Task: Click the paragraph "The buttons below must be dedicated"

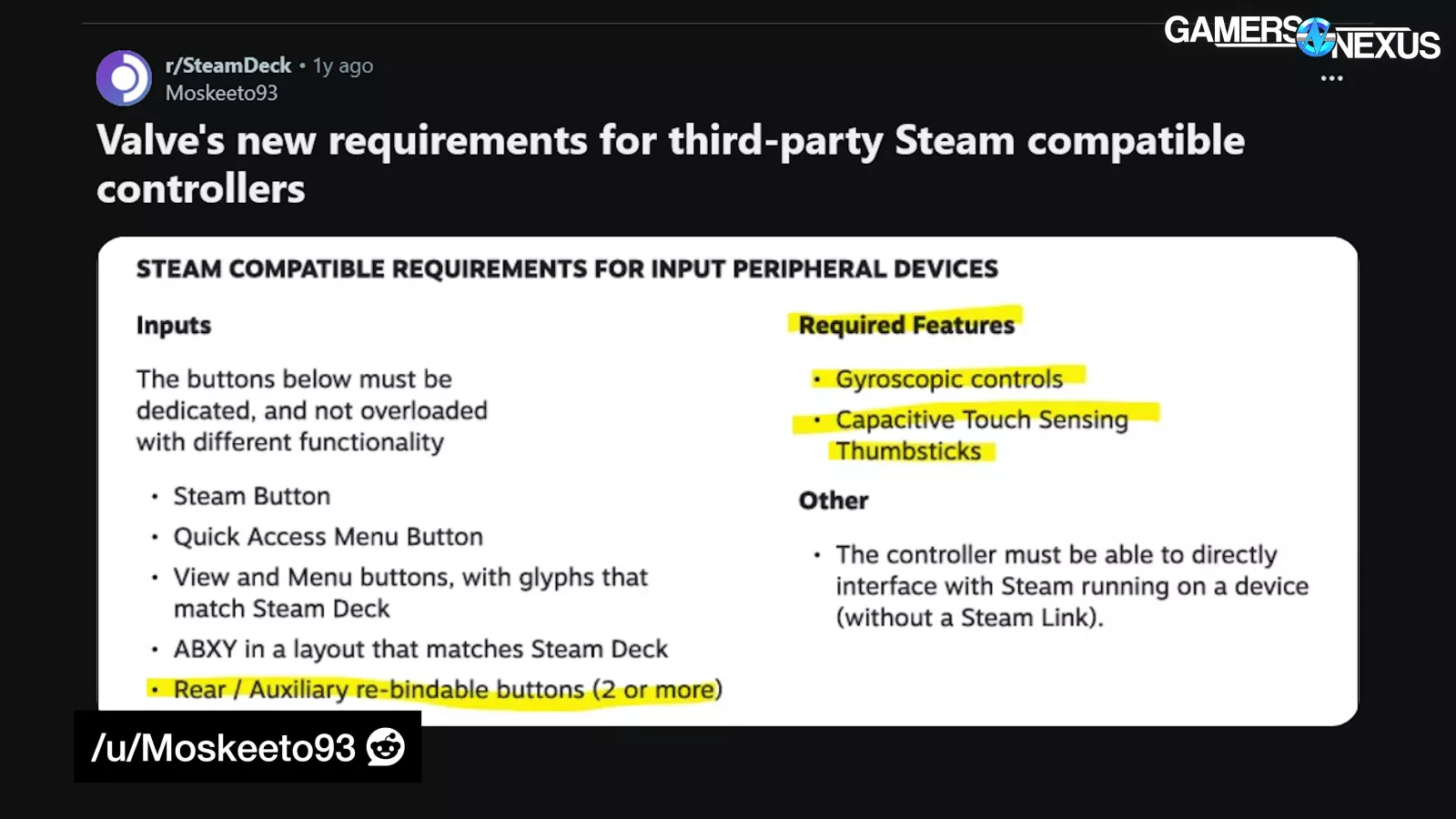Action: [x=312, y=410]
